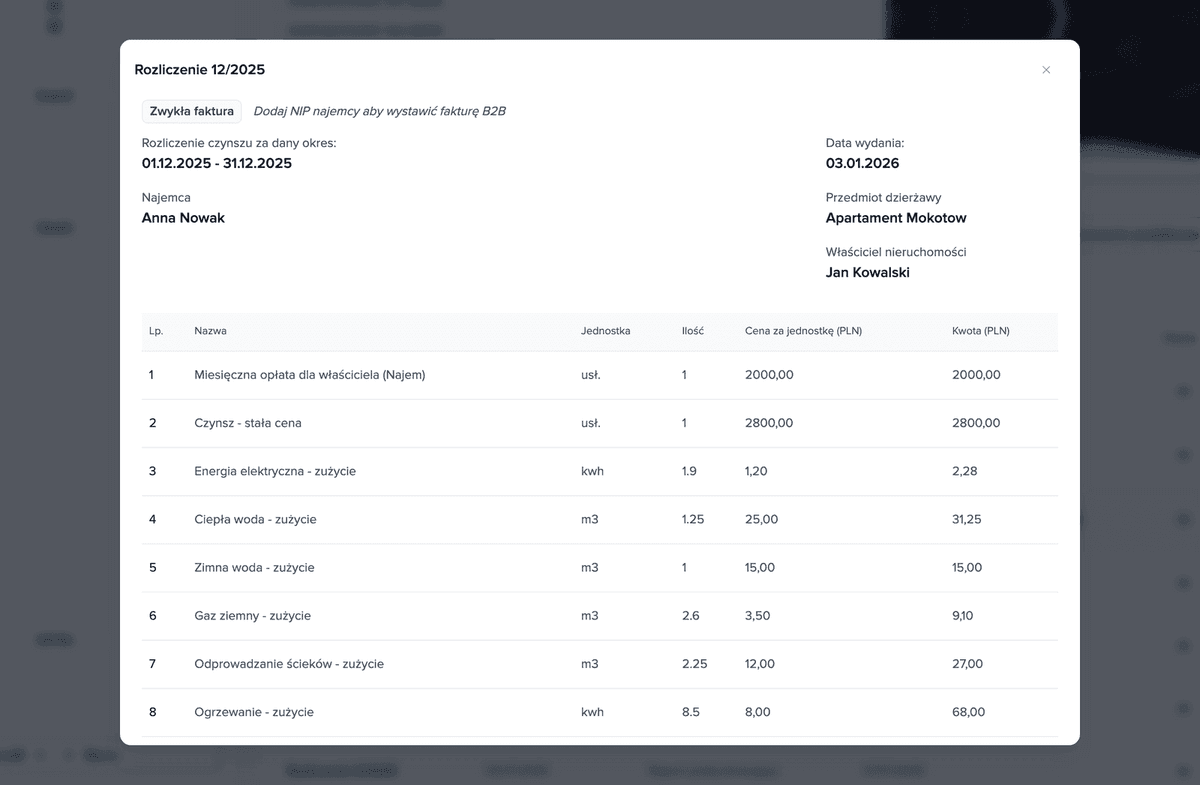Click quantity 2.25 for Odprowadzanie ścieków

pyautogui.click(x=695, y=664)
